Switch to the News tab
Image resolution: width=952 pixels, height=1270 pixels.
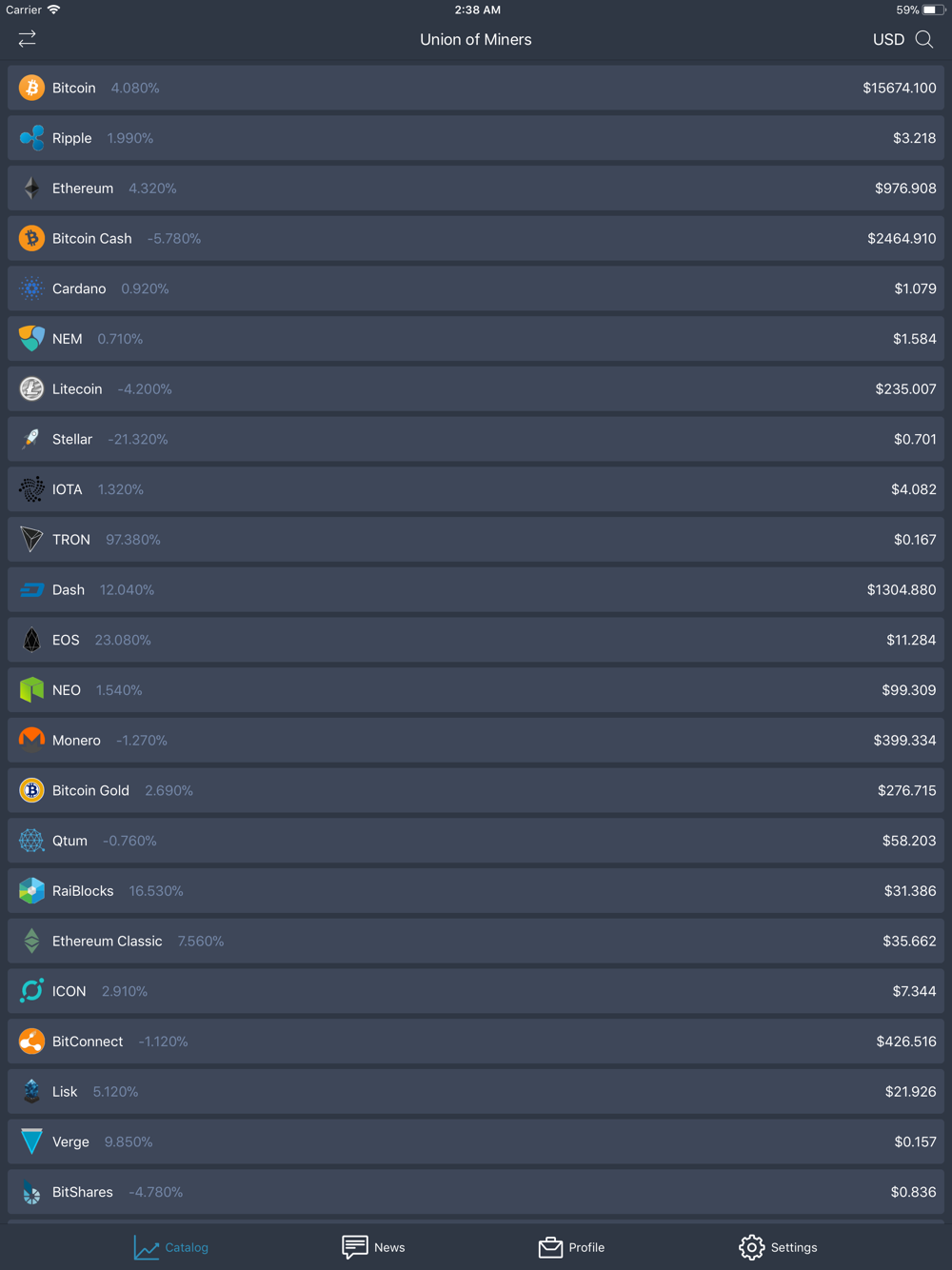(374, 1247)
